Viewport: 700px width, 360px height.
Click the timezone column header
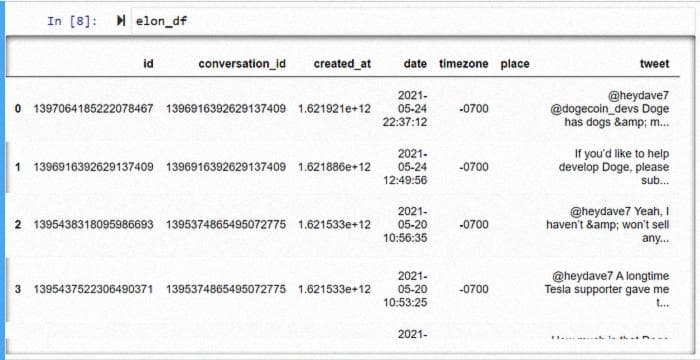463,64
